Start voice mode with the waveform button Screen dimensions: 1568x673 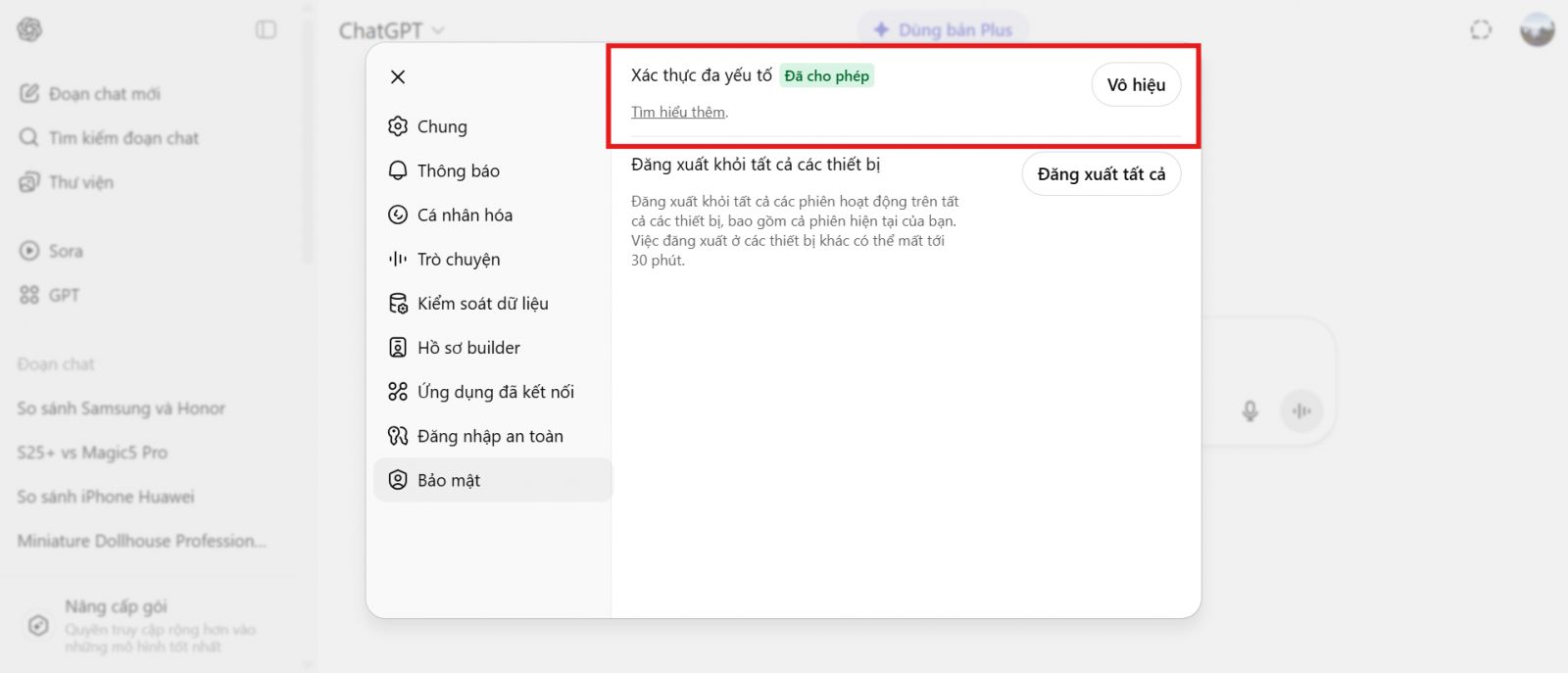coord(1301,410)
